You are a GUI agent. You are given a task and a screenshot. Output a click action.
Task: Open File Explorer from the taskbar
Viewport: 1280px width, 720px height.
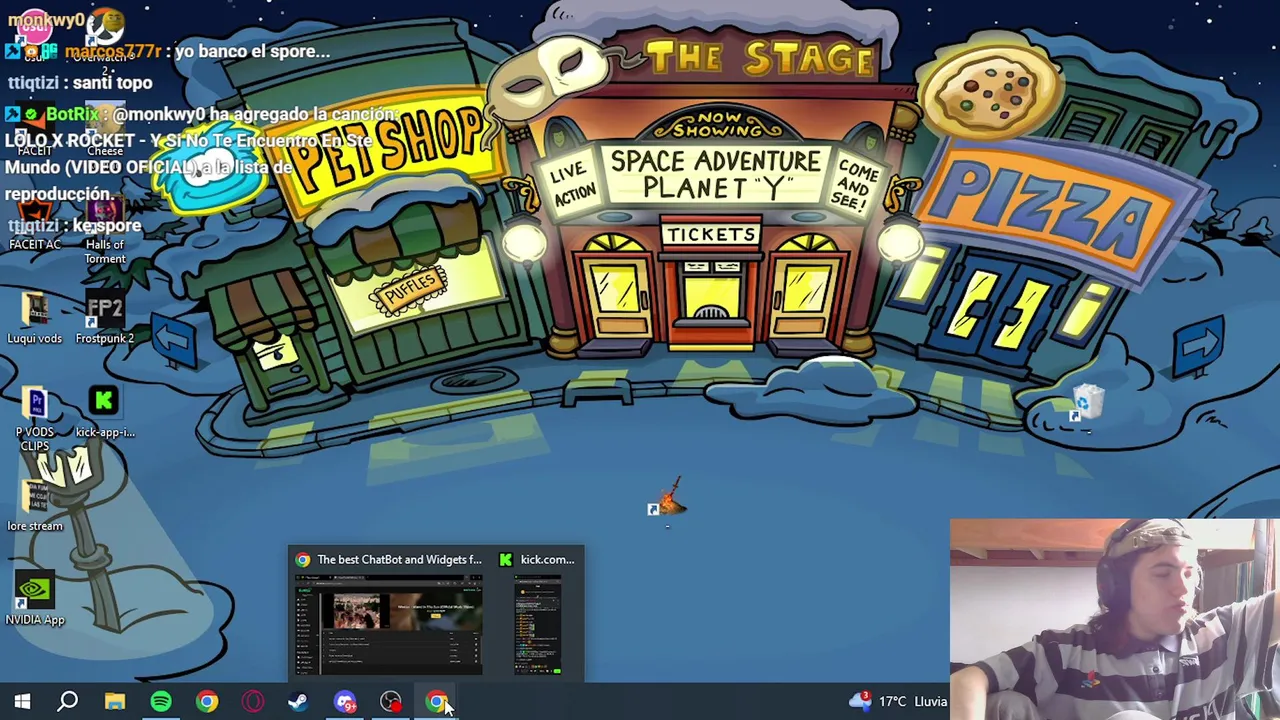[114, 702]
